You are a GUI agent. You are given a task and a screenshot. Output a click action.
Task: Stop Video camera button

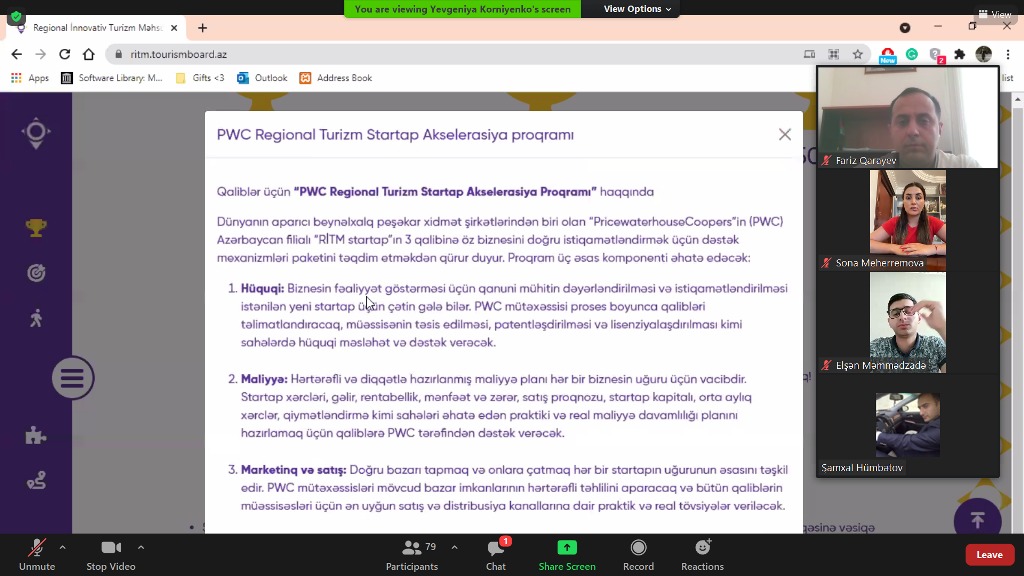point(111,554)
